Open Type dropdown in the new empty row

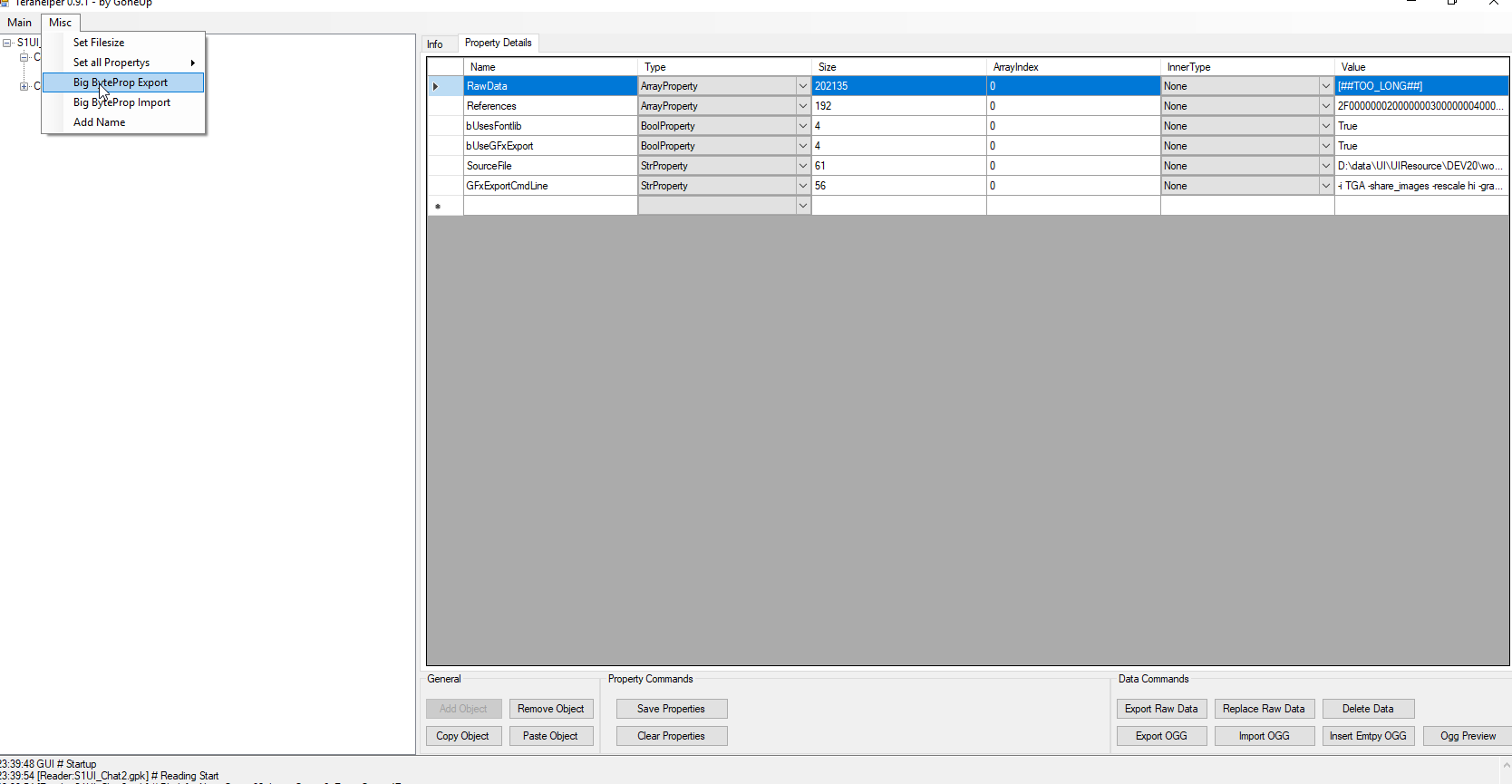[802, 206]
